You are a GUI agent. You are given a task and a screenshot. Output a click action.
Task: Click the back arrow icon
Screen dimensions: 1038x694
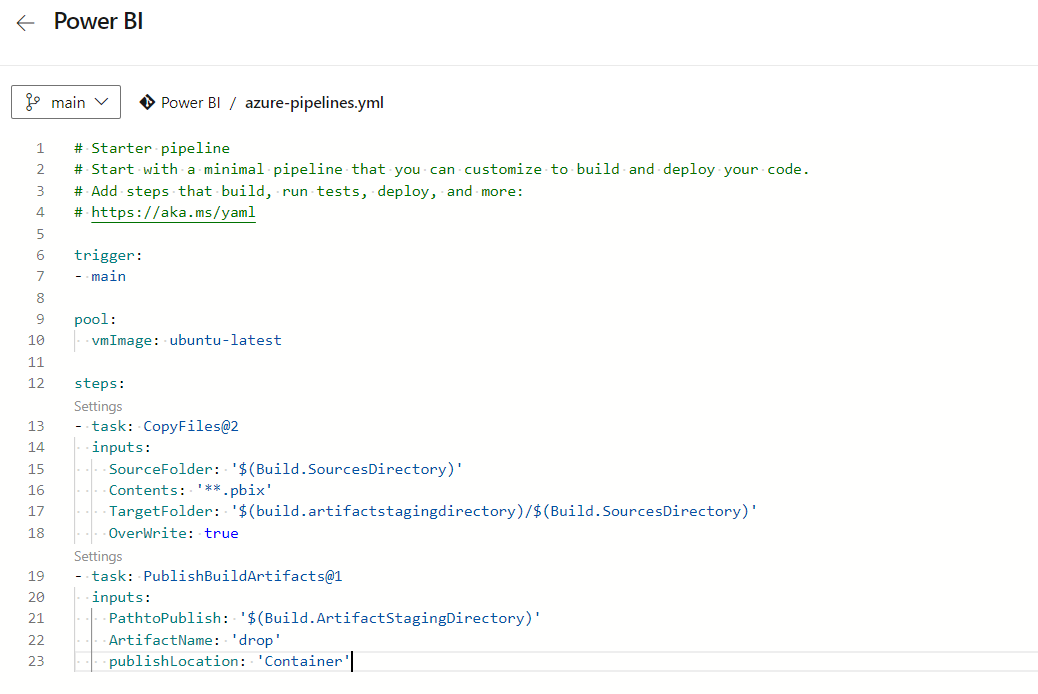[x=25, y=22]
